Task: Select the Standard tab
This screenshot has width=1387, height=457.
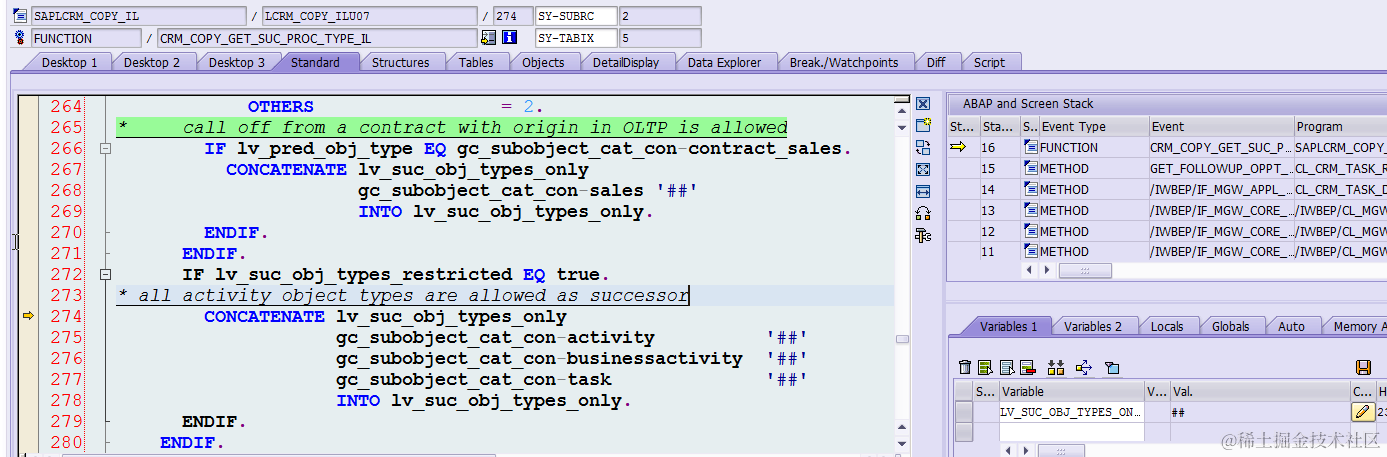Action: [315, 62]
